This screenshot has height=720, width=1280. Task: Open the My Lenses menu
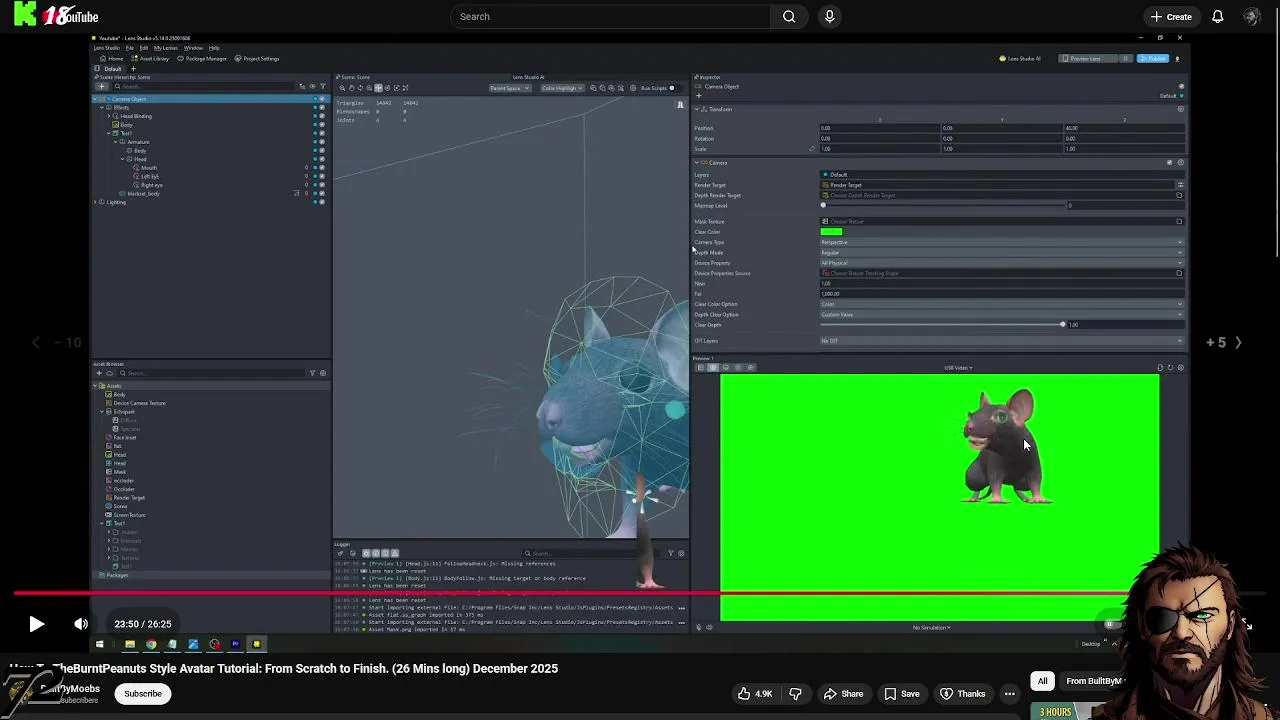166,48
